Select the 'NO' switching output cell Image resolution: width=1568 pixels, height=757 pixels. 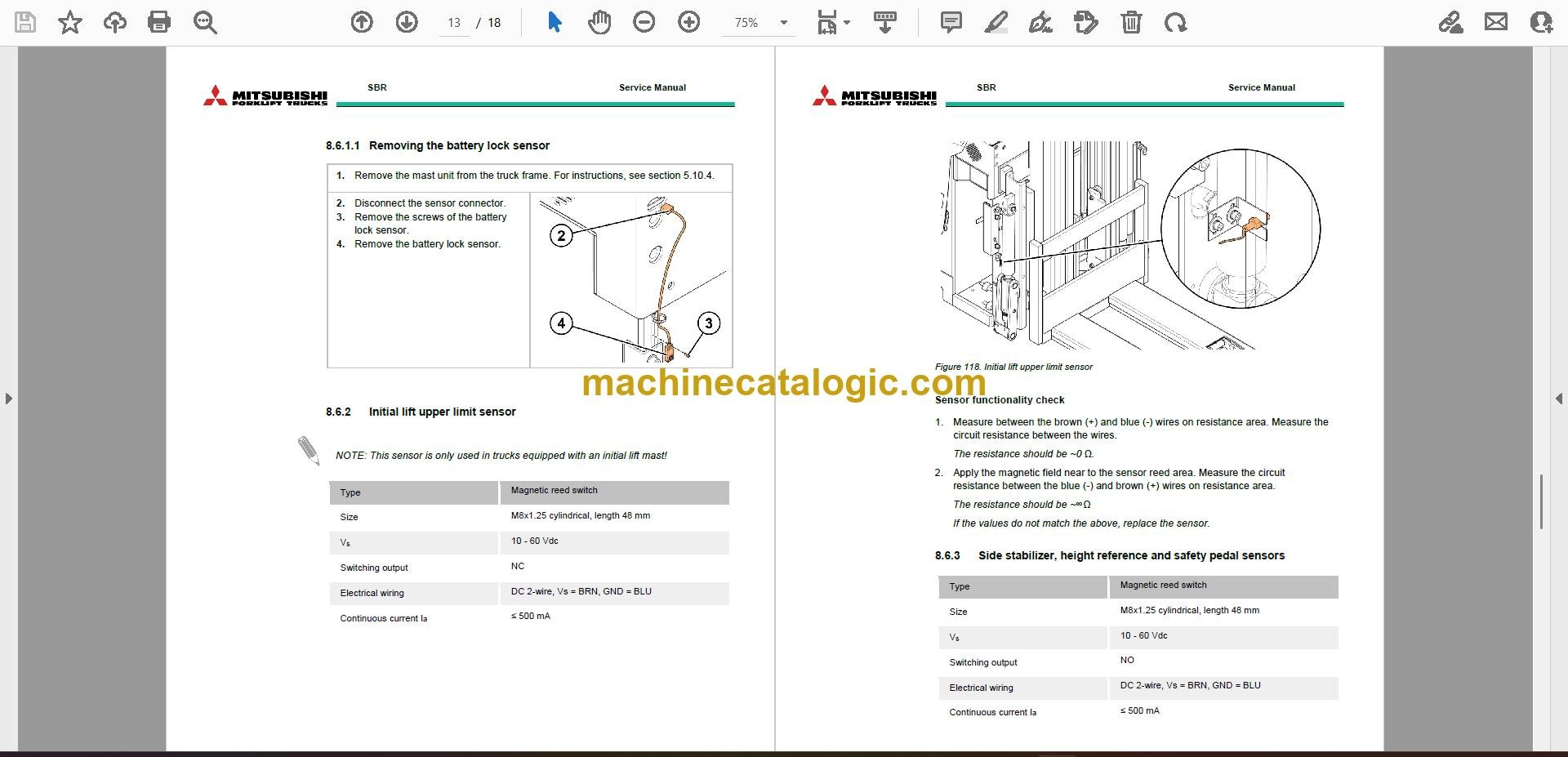coord(1127,660)
